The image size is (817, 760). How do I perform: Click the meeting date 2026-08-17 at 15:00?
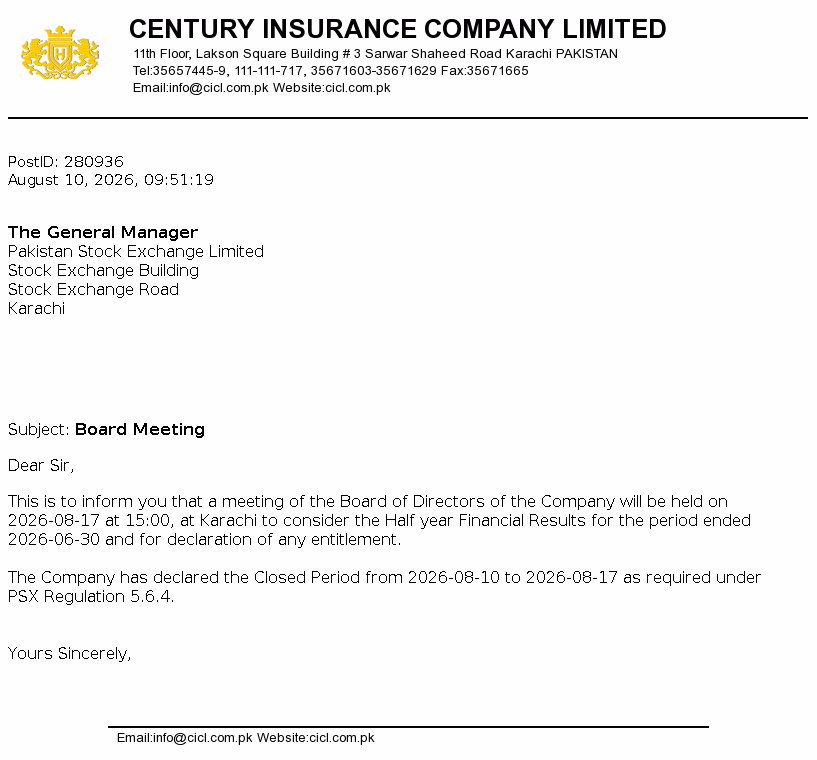click(89, 520)
